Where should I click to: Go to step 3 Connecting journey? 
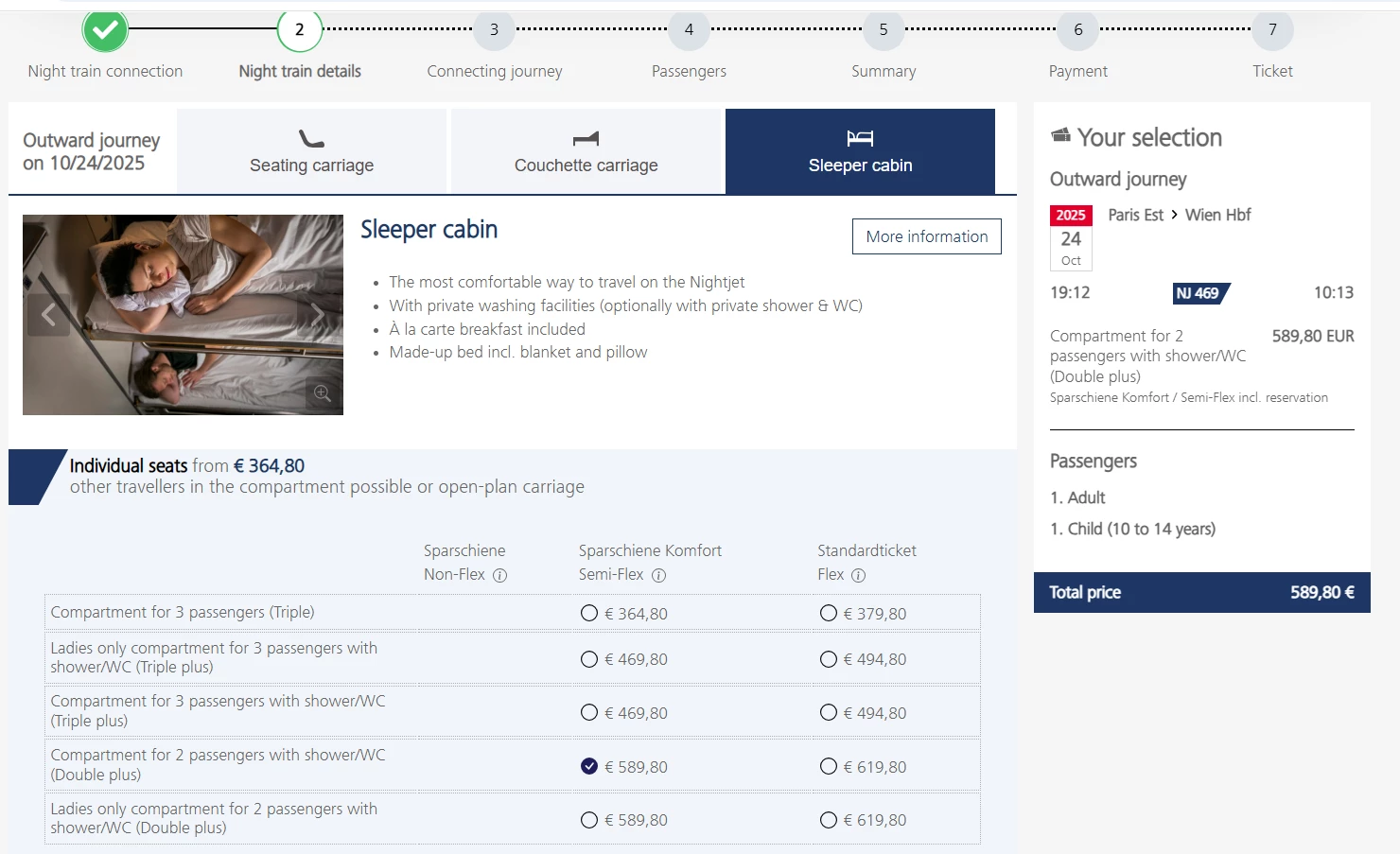[x=494, y=30]
